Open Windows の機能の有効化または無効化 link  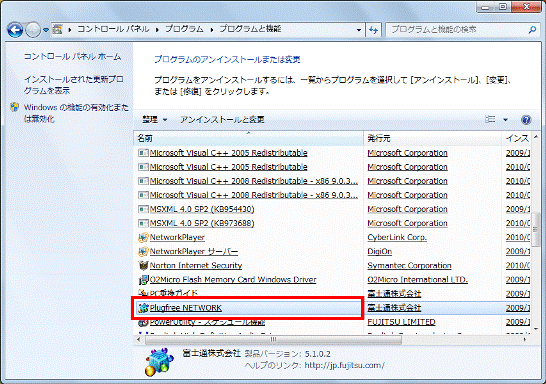(76, 113)
